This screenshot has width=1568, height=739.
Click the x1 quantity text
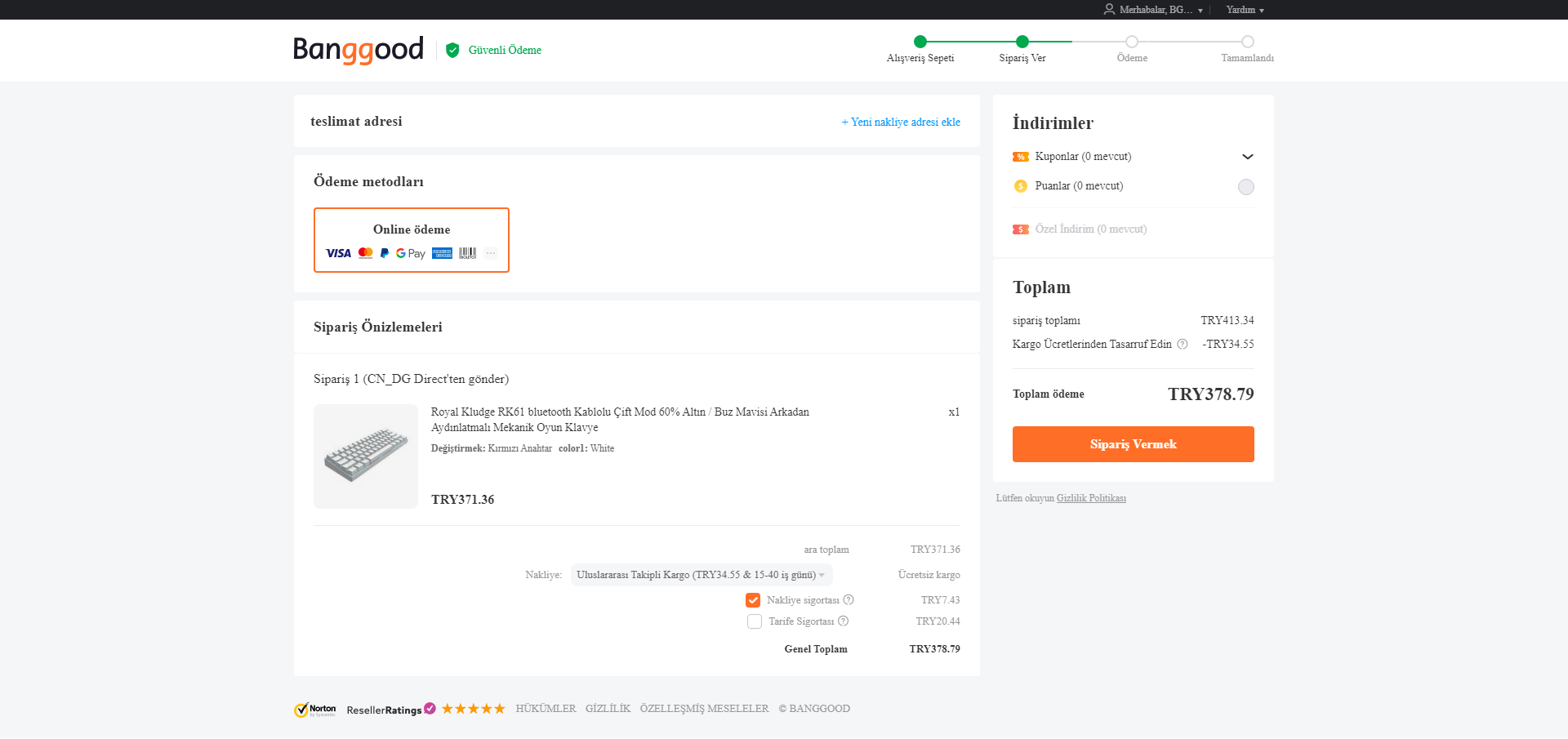954,412
